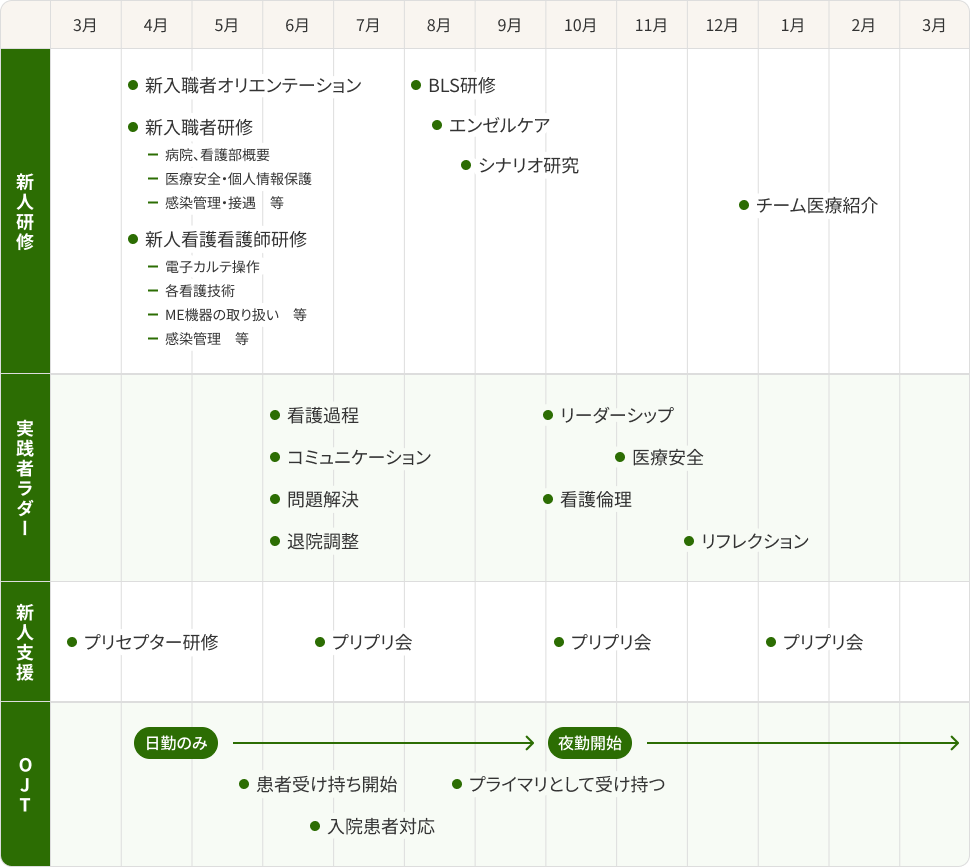
Task: Select the 看護過程 bullet in June
Action: (275, 415)
